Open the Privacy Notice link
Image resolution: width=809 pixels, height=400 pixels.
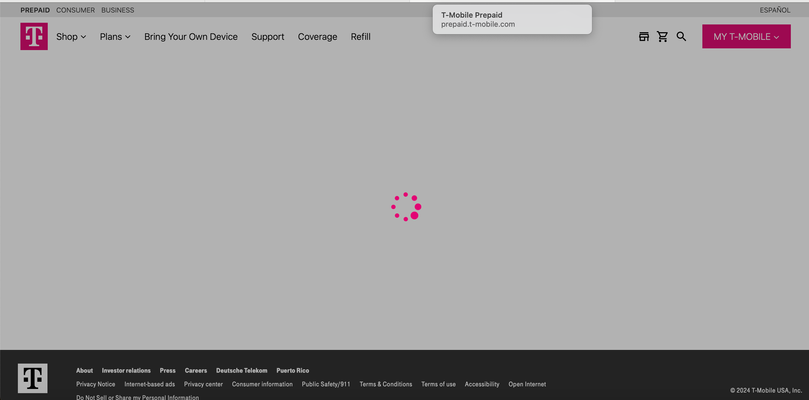(x=96, y=384)
